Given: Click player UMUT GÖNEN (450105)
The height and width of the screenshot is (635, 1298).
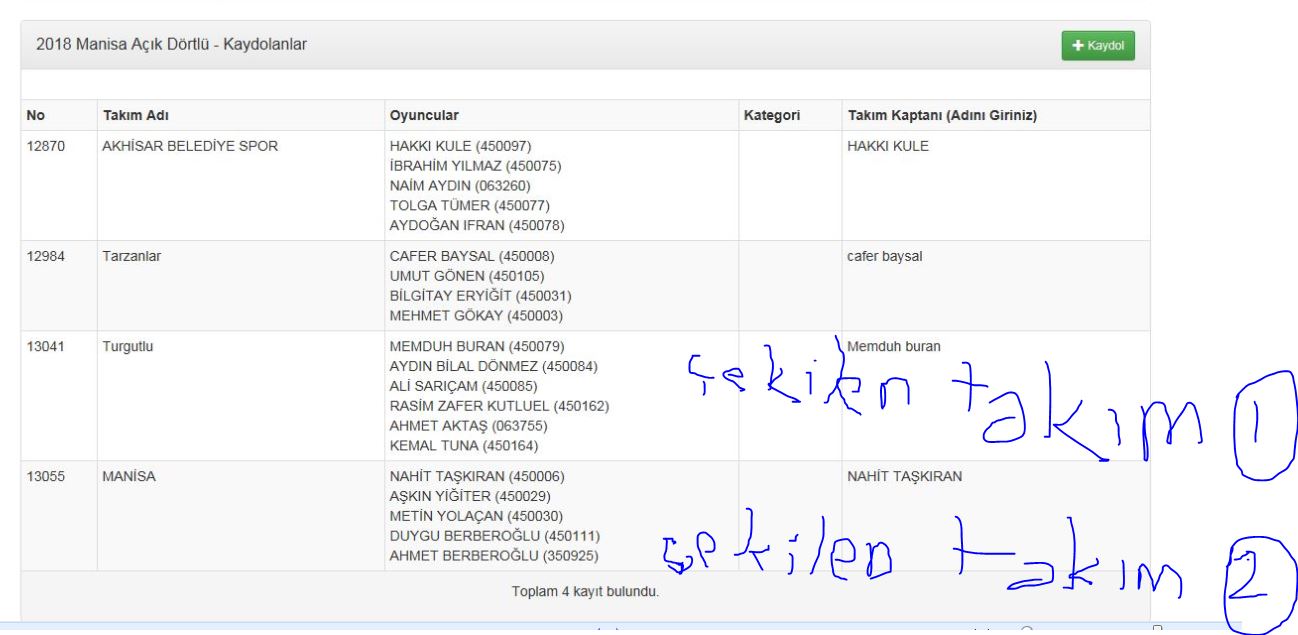Looking at the screenshot, I should [x=466, y=276].
